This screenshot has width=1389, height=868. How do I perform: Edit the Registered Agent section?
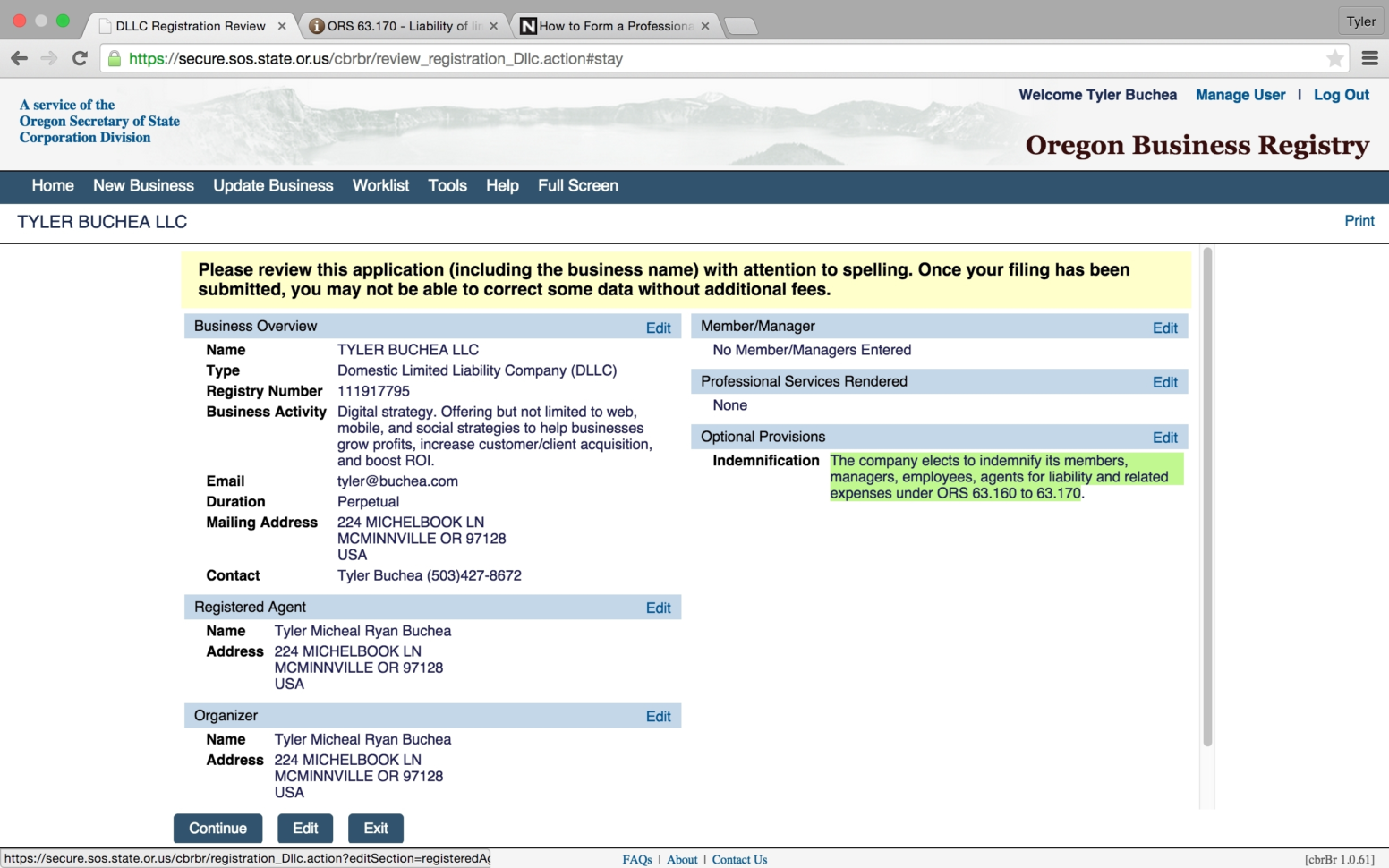click(x=658, y=608)
